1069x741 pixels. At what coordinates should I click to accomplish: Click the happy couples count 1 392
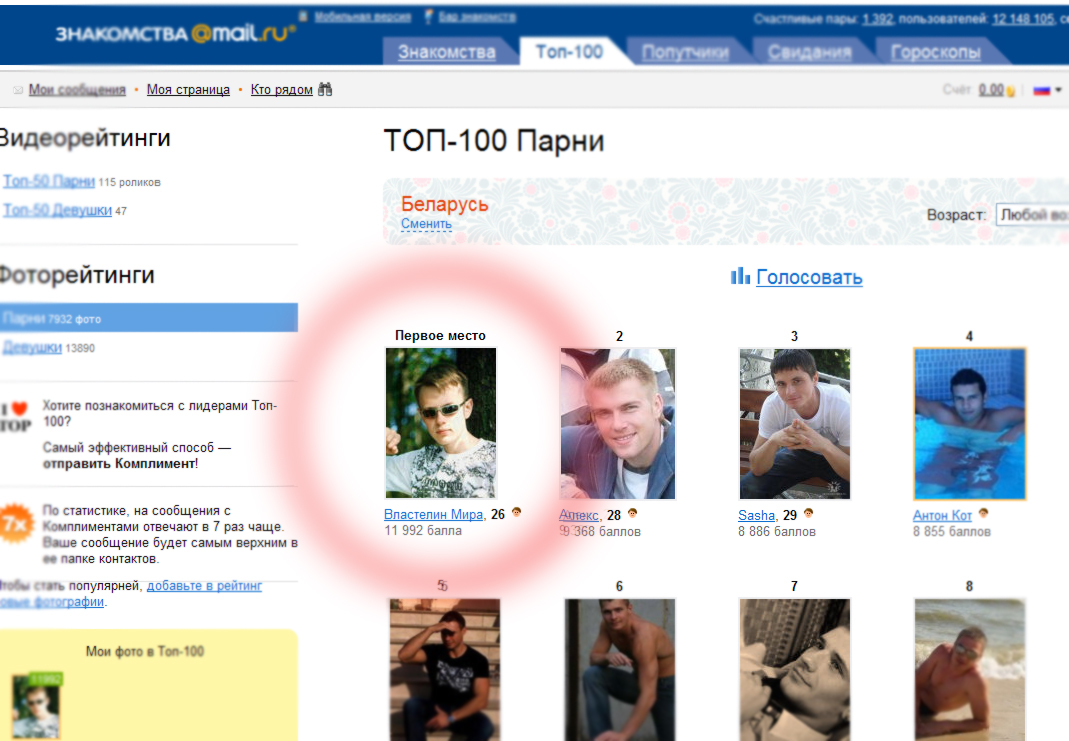877,18
